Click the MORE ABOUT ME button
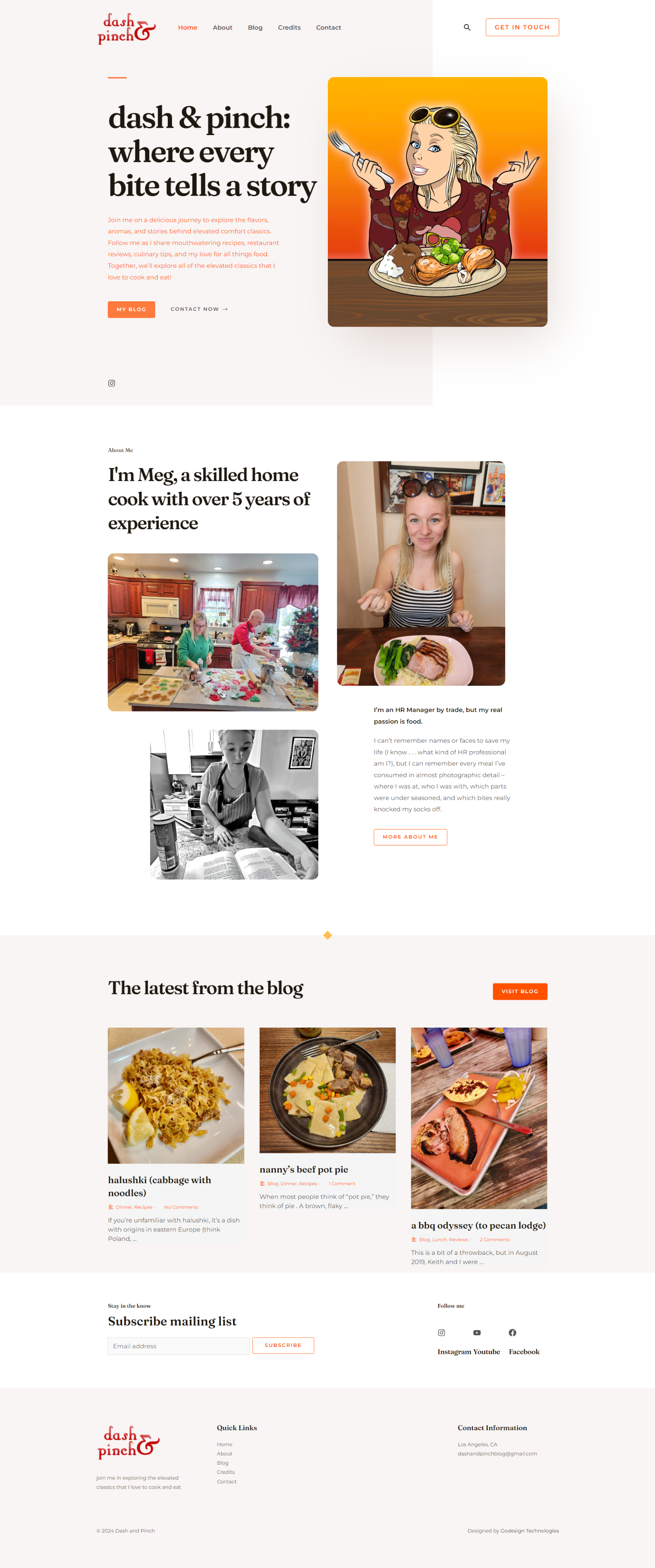Image resolution: width=655 pixels, height=1568 pixels. coord(410,837)
